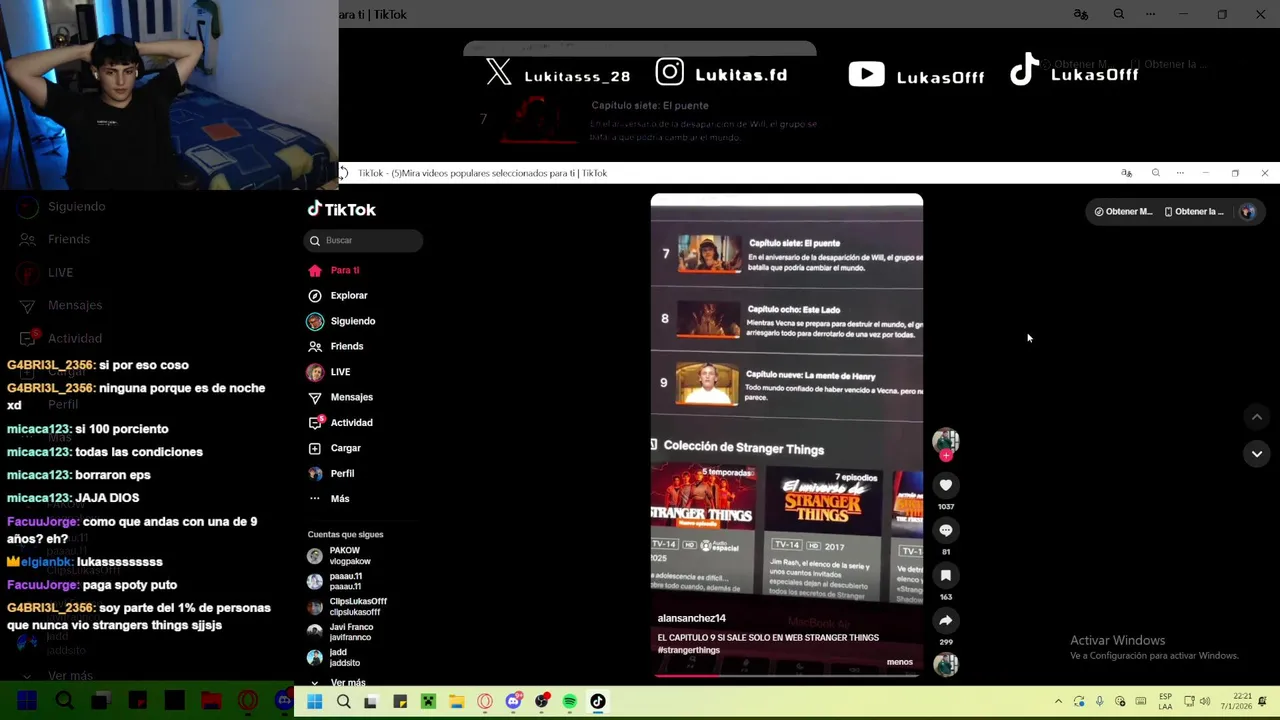Go to next video with down chevron
The image size is (1280, 720).
1257,453
